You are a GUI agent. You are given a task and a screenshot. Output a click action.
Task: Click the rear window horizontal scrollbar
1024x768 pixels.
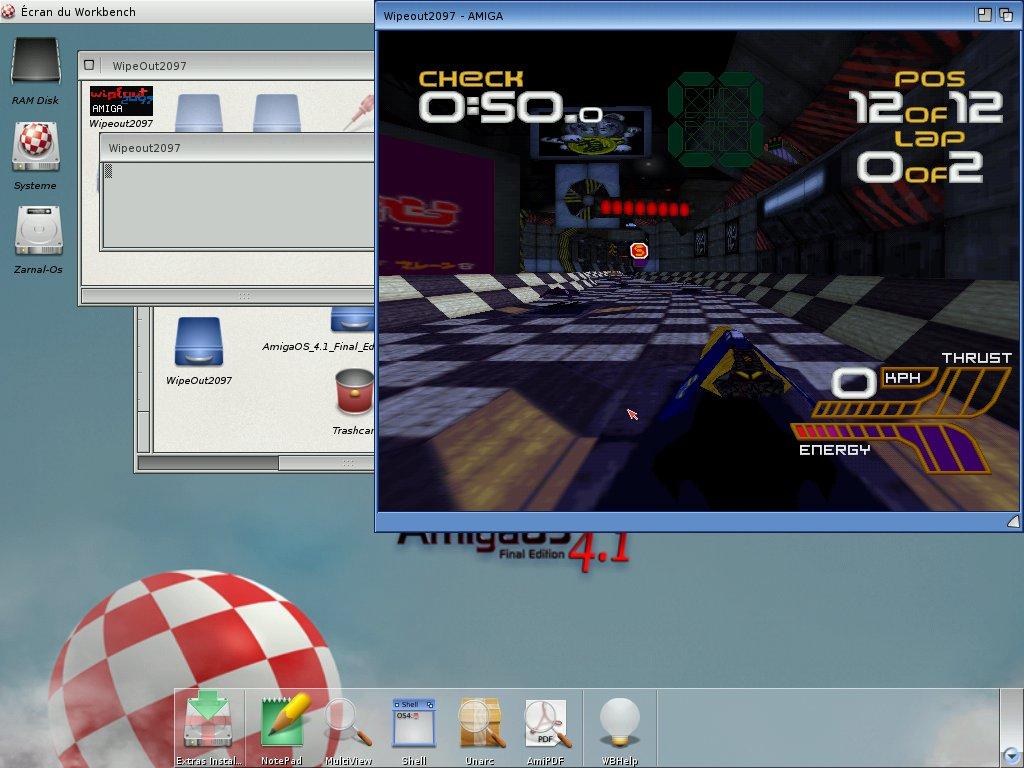(256, 462)
